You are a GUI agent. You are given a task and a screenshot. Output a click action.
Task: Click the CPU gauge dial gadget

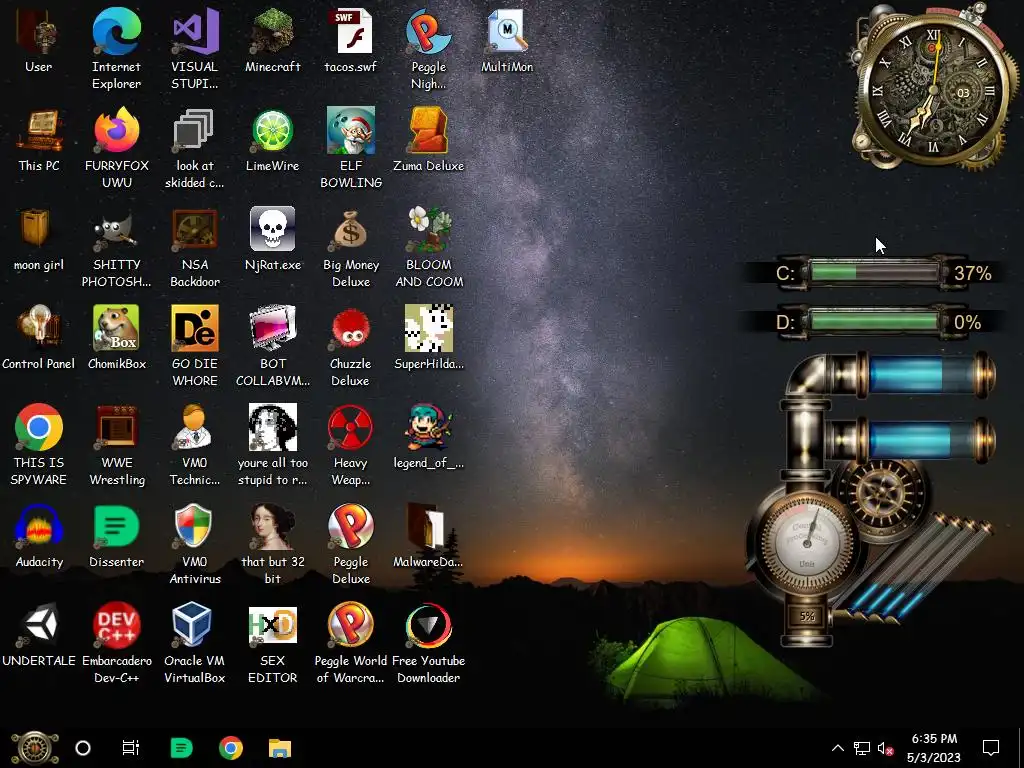coord(807,541)
